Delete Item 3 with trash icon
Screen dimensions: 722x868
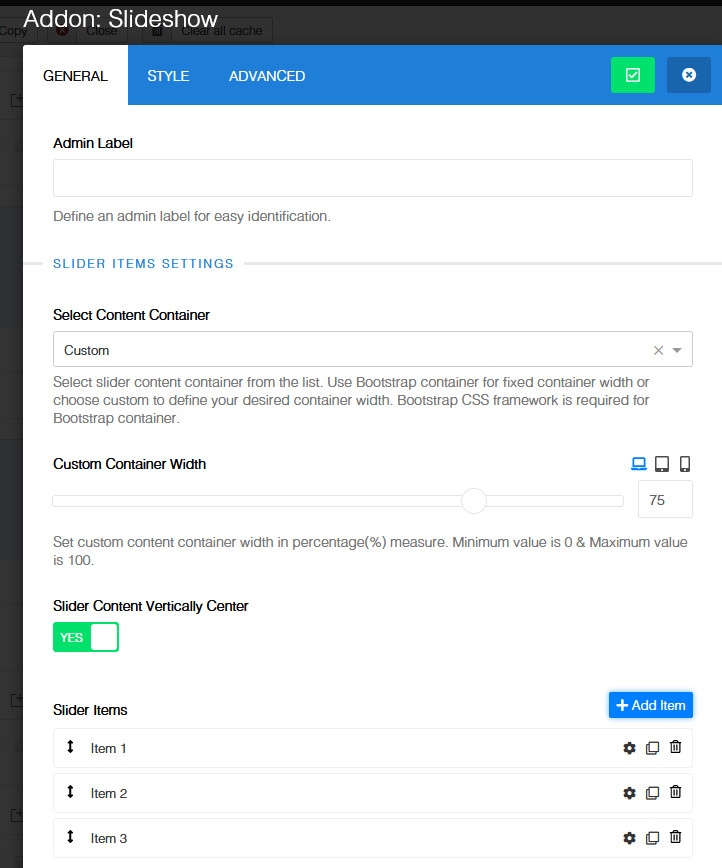(675, 838)
